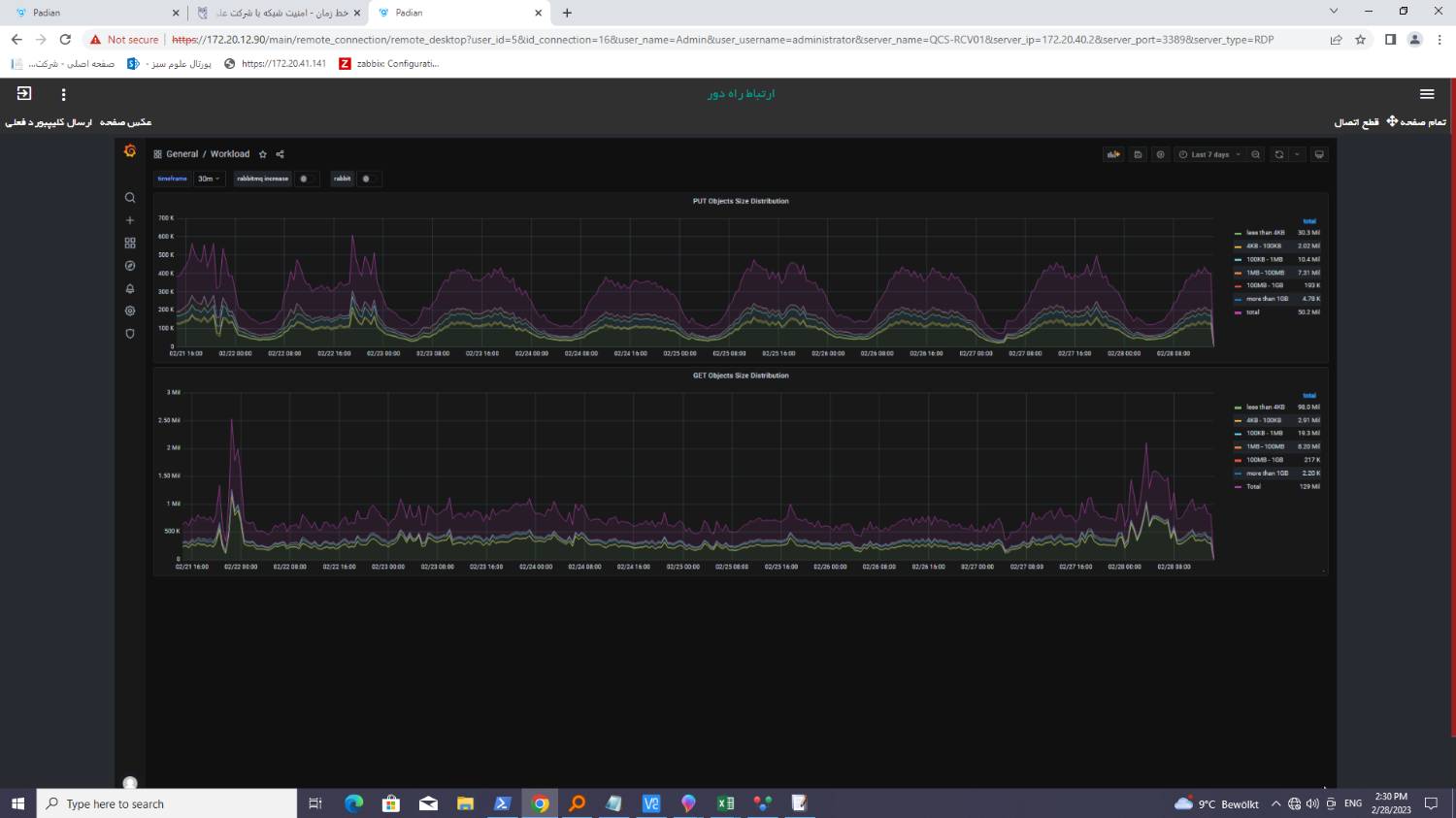This screenshot has width=1456, height=818.
Task: Star the Workload dashboard
Action: coord(263,154)
